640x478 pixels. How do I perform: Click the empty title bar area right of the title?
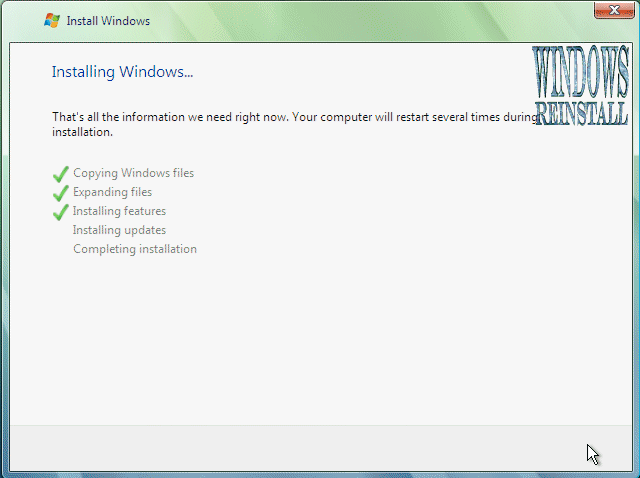350,20
